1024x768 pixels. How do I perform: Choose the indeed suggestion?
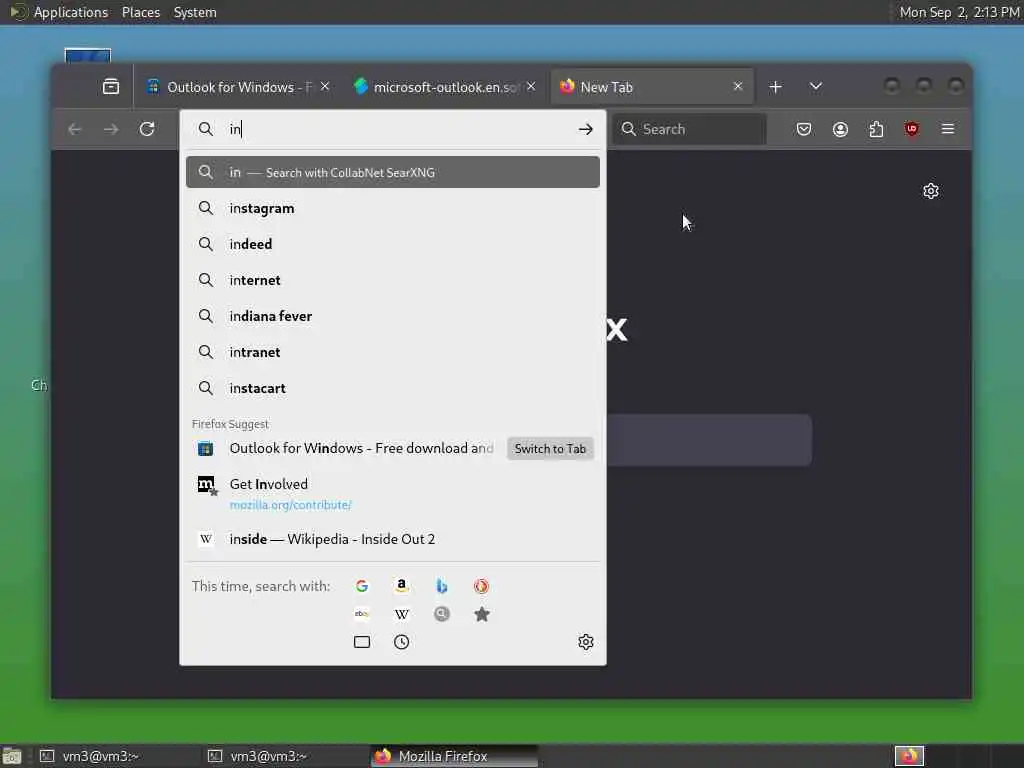[x=392, y=244]
